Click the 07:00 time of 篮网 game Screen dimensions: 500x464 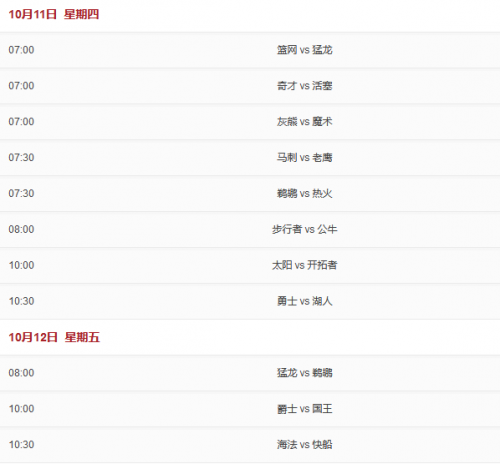coord(21,50)
